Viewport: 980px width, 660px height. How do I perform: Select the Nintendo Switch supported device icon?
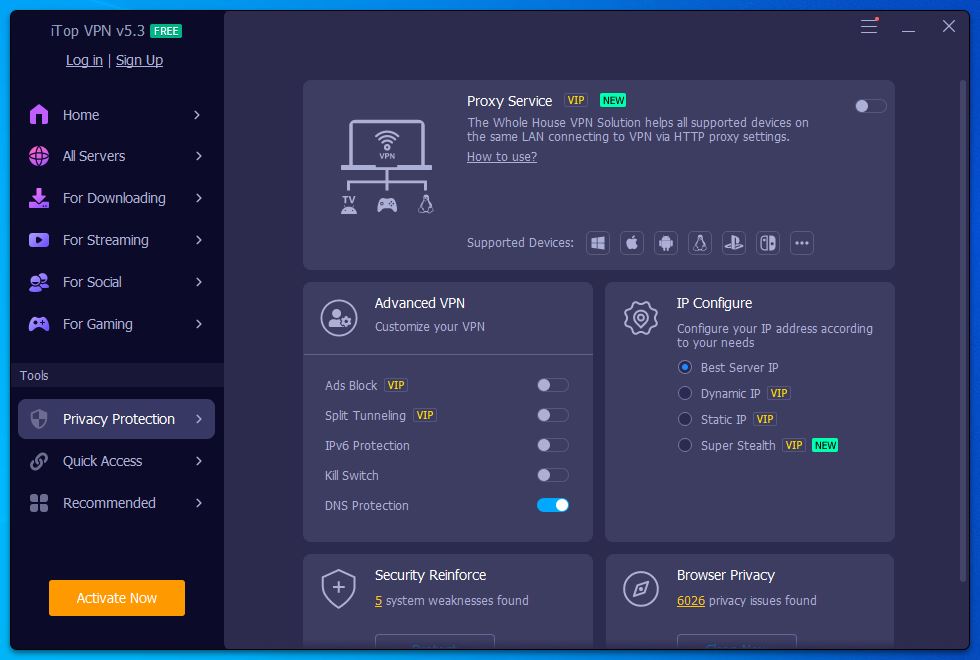(x=768, y=243)
